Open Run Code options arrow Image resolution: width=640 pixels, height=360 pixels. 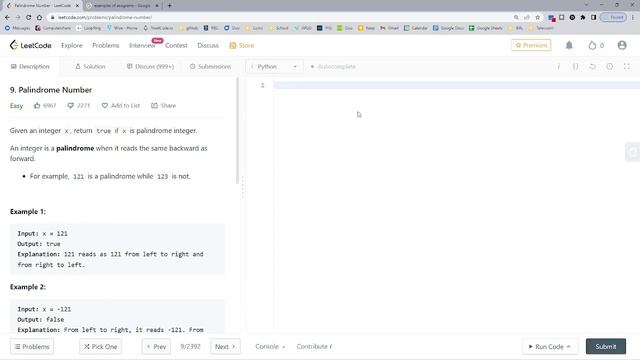pyautogui.click(x=569, y=347)
